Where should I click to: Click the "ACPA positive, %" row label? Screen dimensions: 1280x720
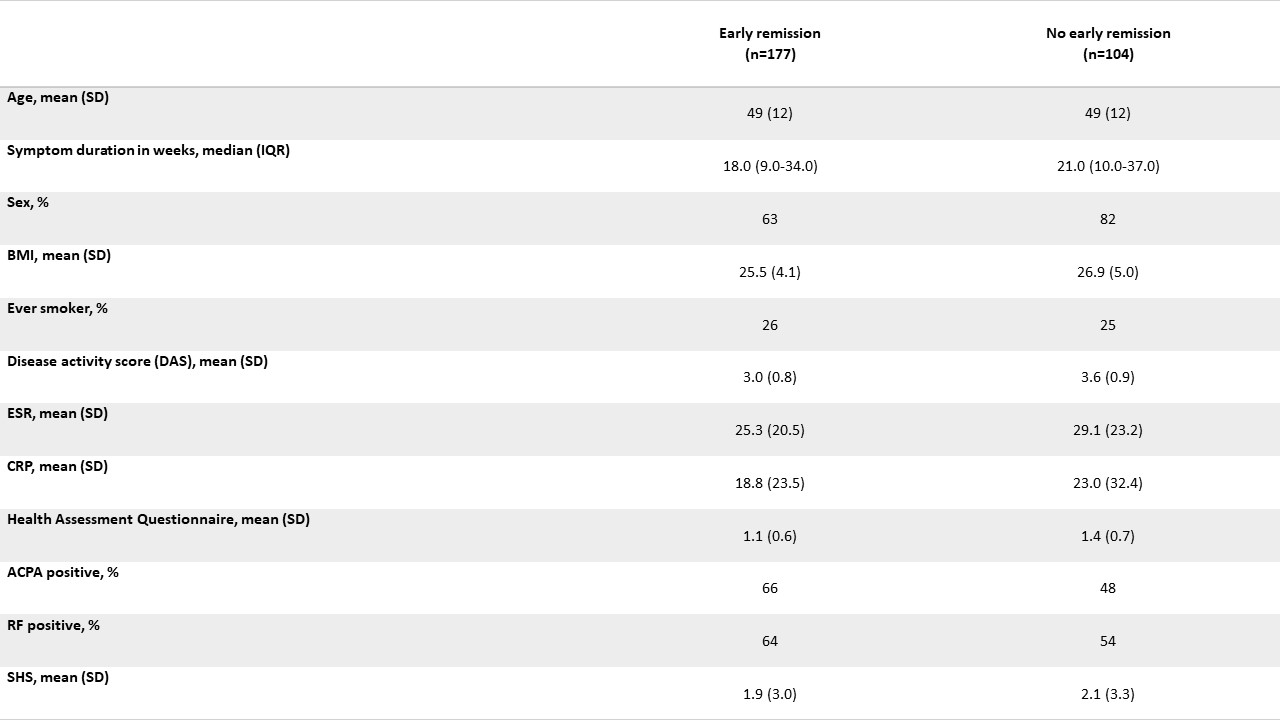63,572
